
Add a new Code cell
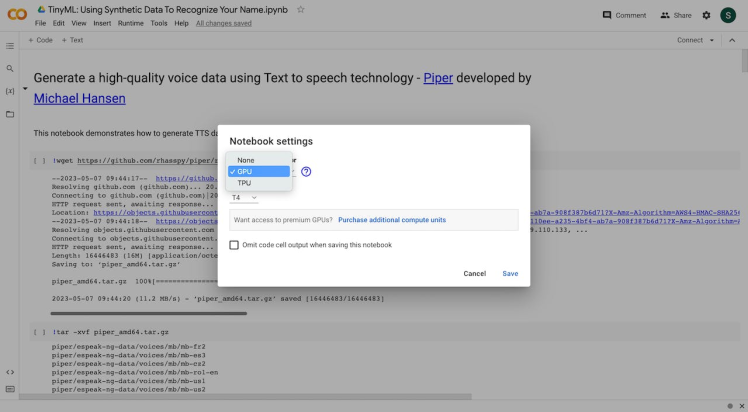40,41
